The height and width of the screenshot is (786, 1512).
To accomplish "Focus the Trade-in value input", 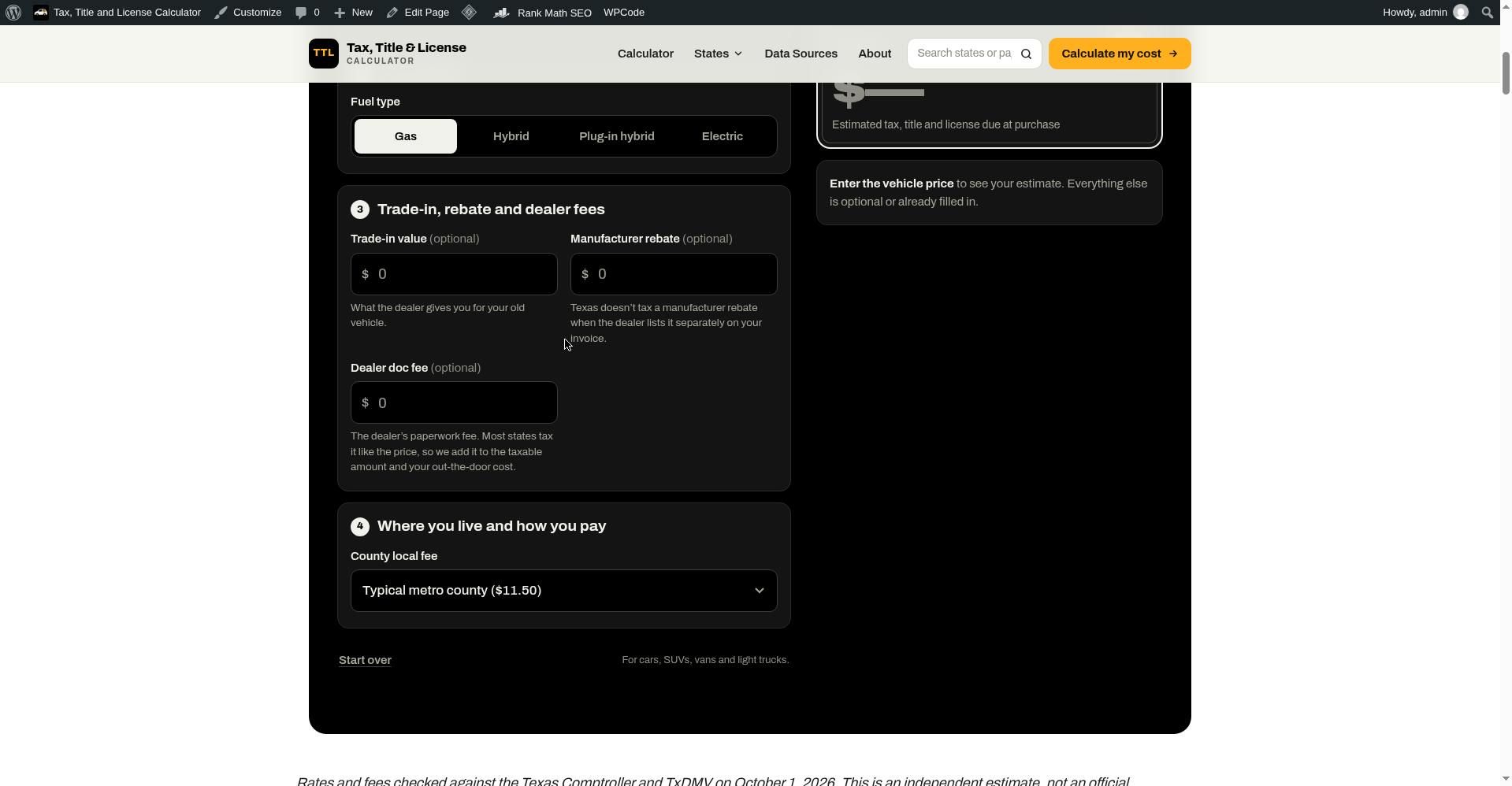I will 454,274.
